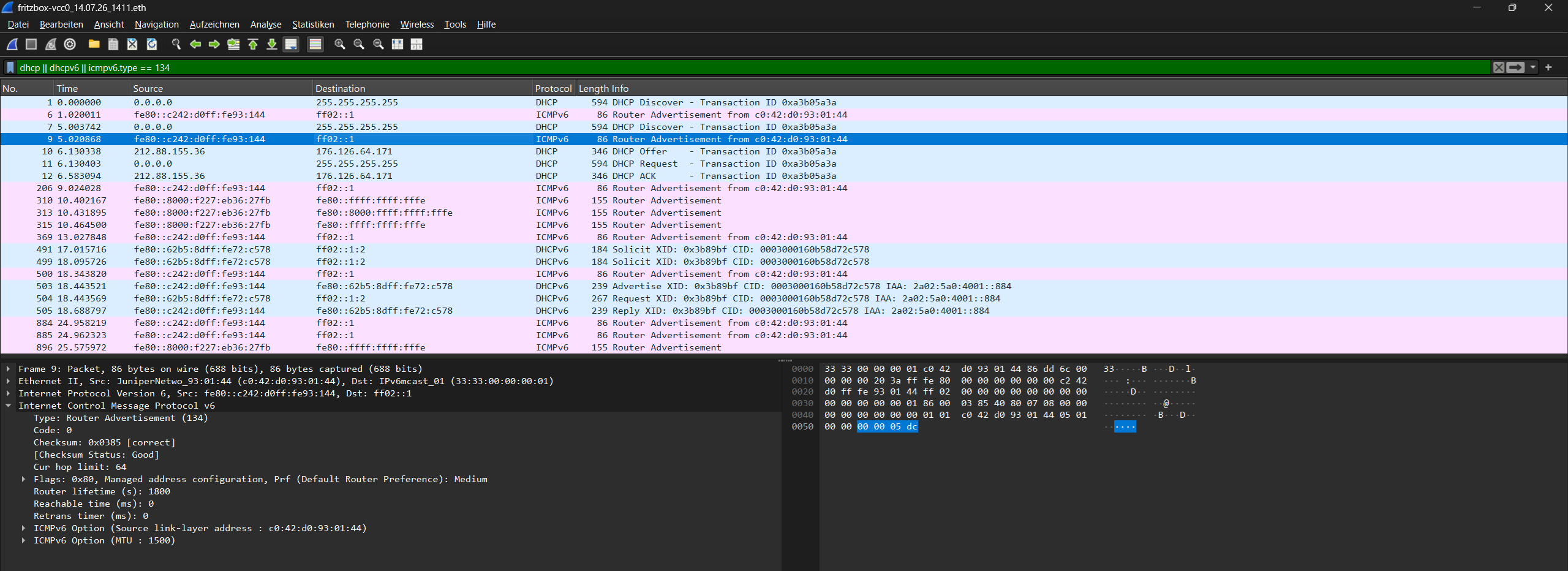
Task: Clear the display filter
Action: pos(1498,67)
